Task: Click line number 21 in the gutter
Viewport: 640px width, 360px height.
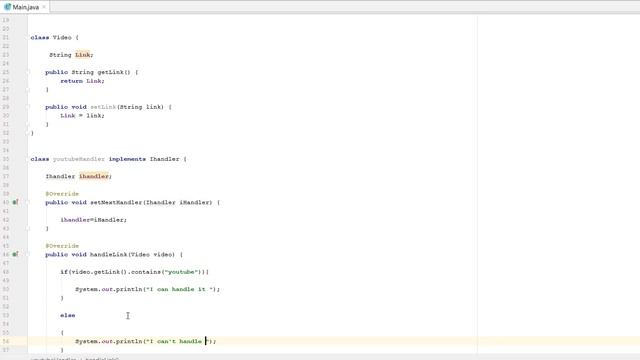Action: tap(6, 38)
